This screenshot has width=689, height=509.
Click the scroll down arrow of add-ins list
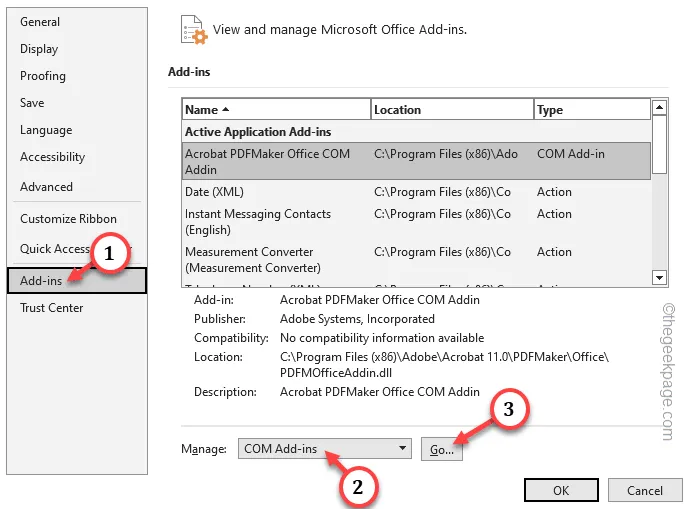click(x=659, y=277)
